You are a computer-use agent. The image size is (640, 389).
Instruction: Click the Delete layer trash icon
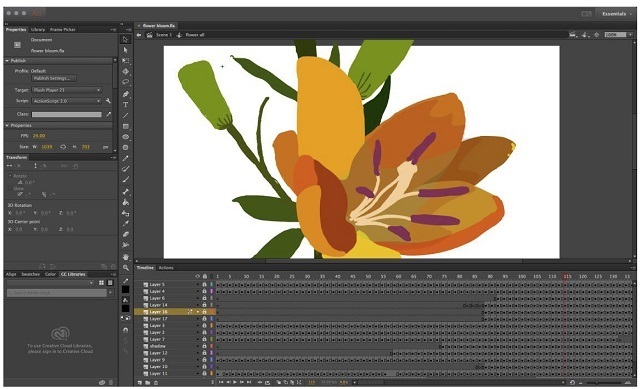coord(156,382)
